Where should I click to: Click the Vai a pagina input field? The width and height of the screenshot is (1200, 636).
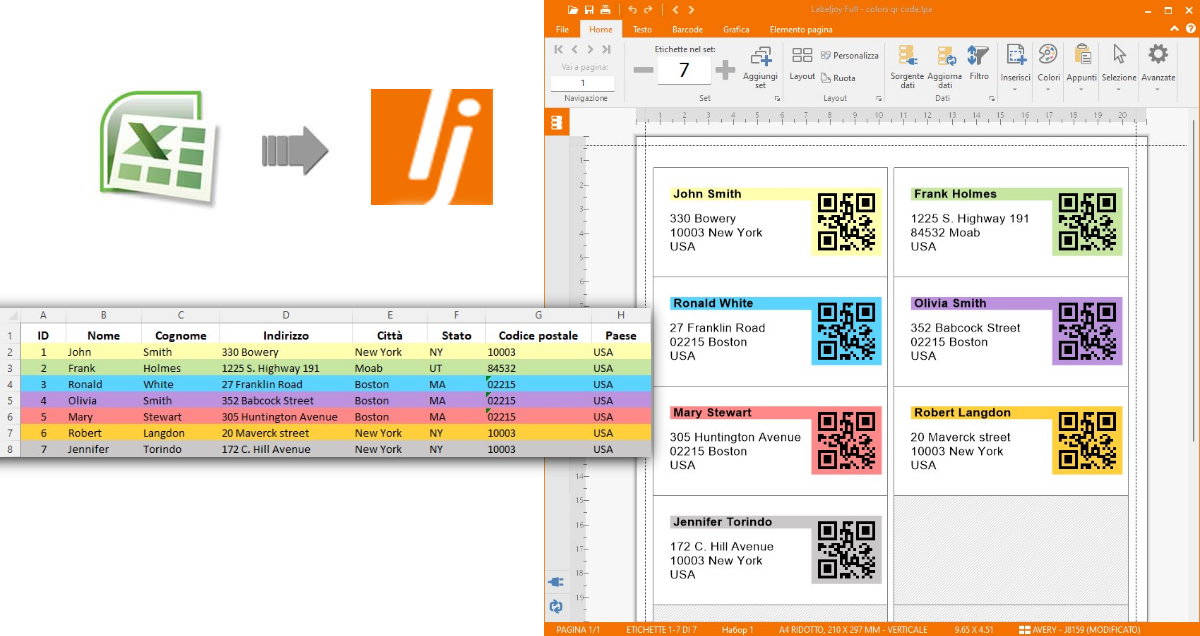point(583,84)
